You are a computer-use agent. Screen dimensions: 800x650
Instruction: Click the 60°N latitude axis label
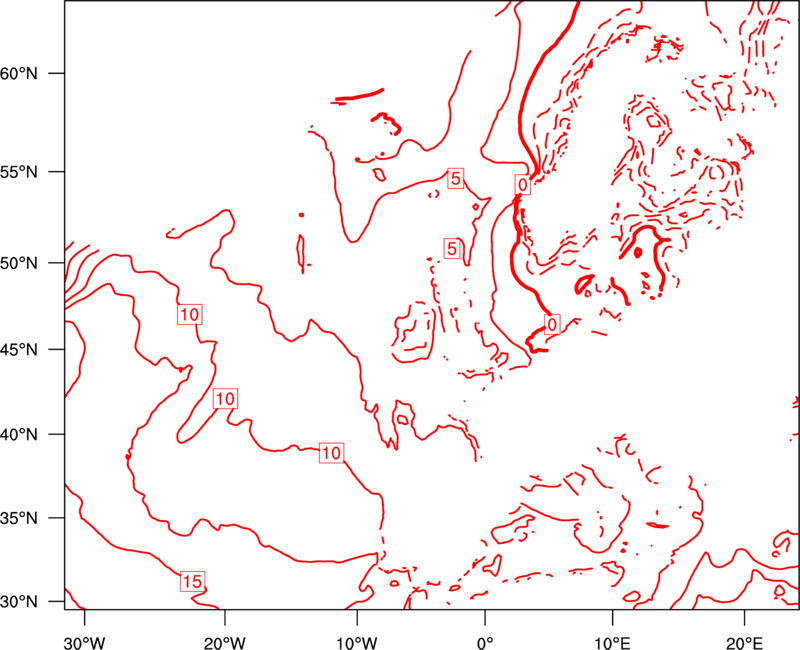point(19,73)
